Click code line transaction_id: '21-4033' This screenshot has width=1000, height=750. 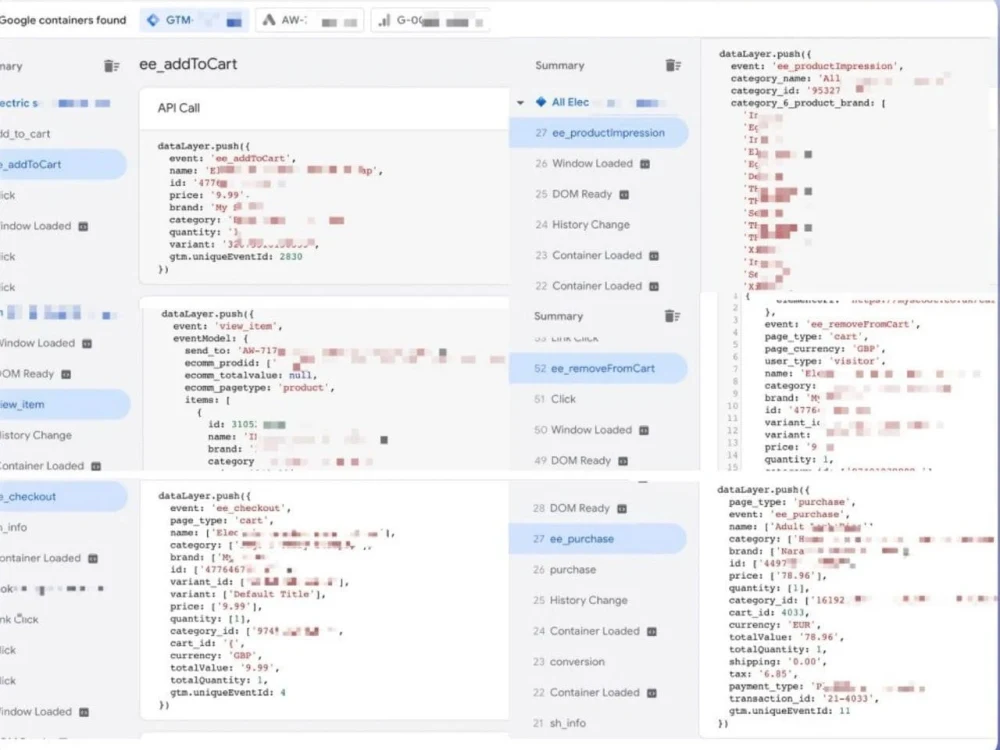[x=804, y=699]
